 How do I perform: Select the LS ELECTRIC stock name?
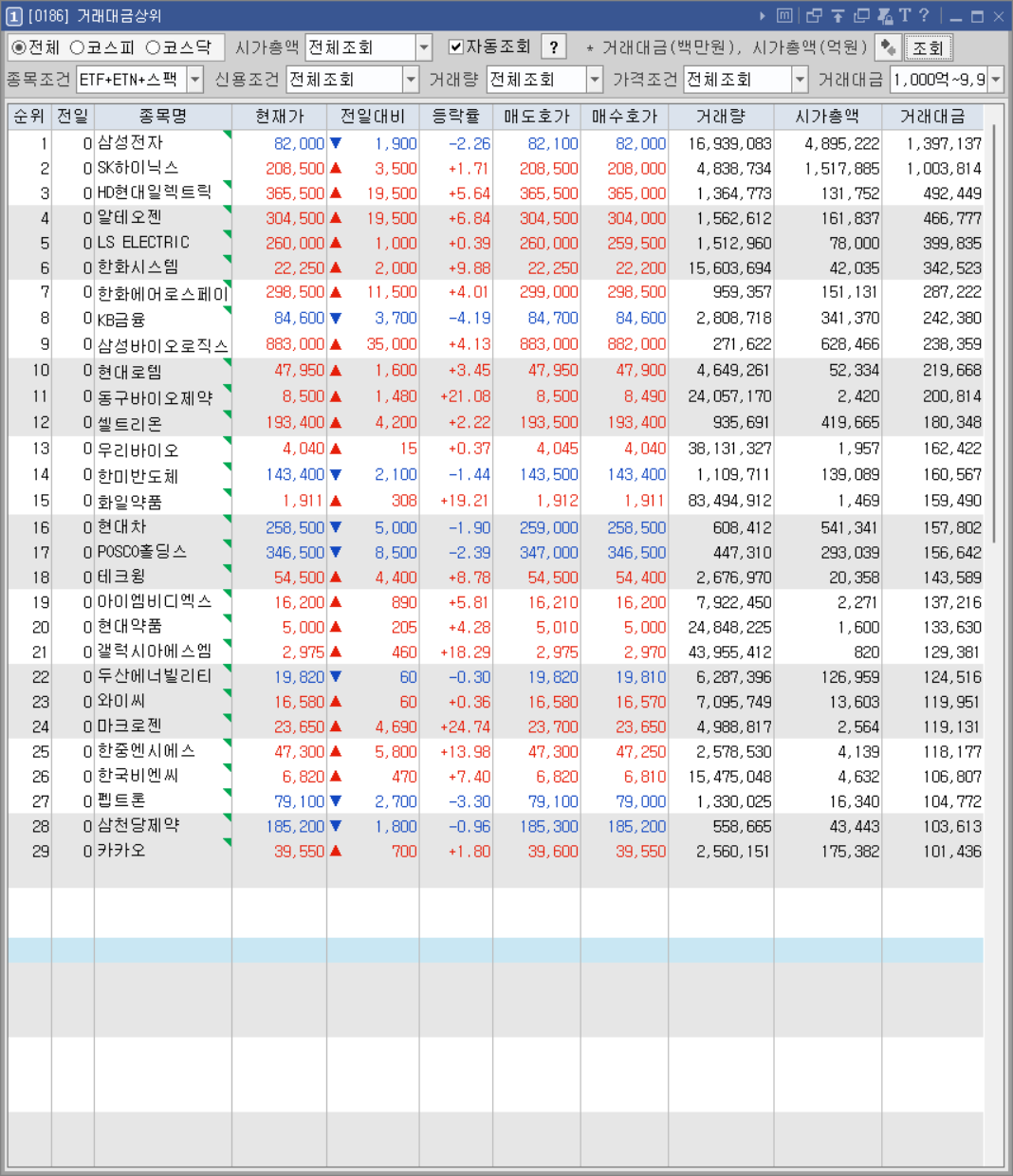coord(143,243)
